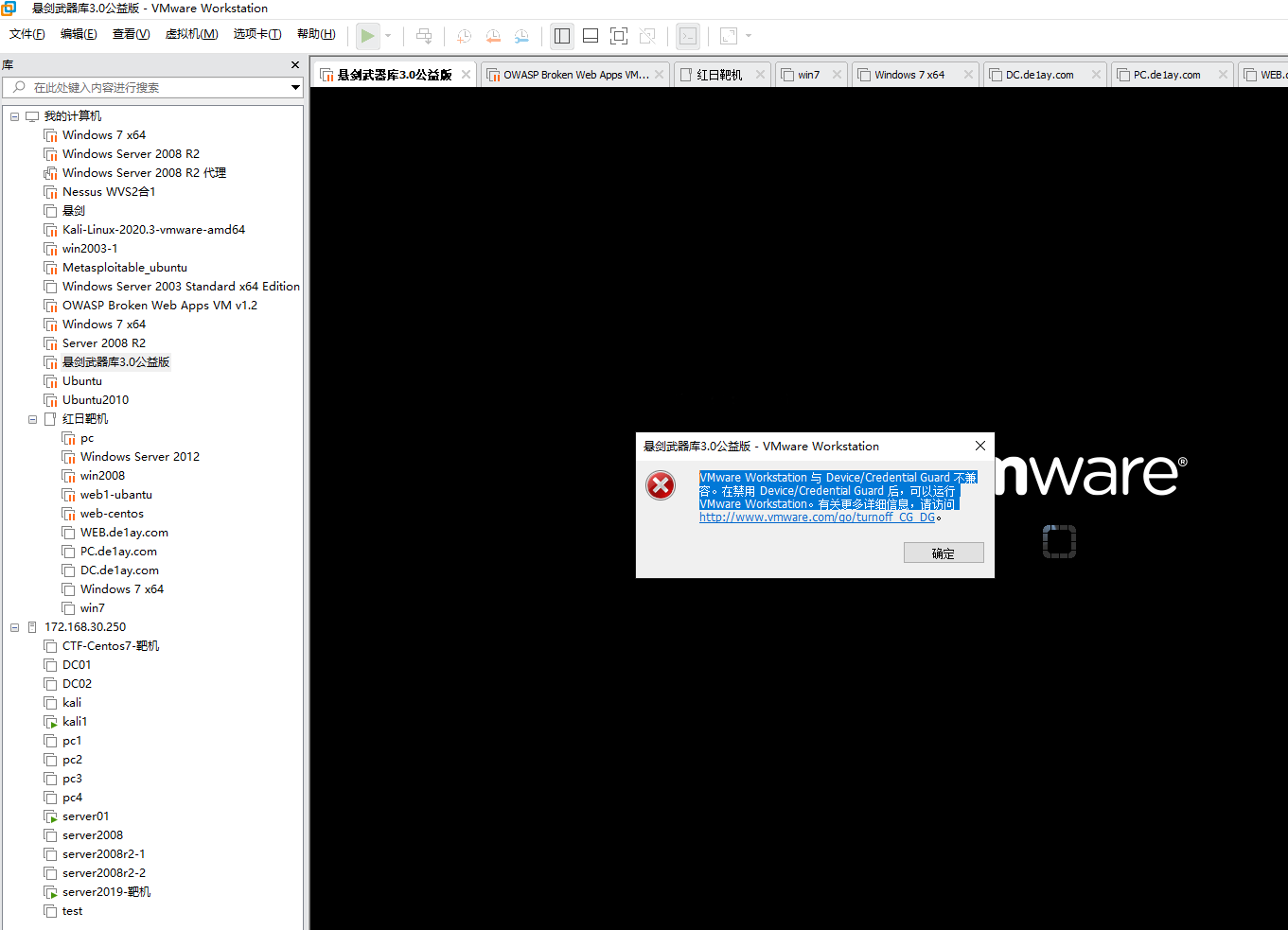Open the 查看(V) menu
Image resolution: width=1288 pixels, height=930 pixels.
[x=131, y=34]
